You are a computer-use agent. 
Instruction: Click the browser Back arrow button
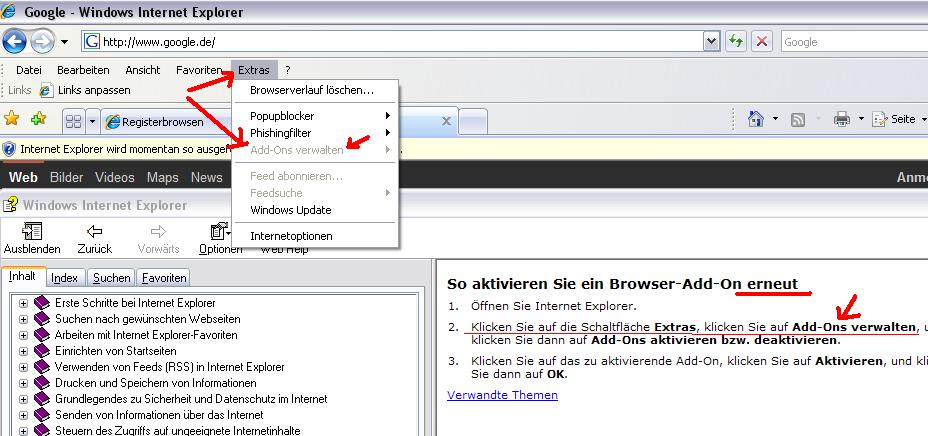tap(15, 41)
